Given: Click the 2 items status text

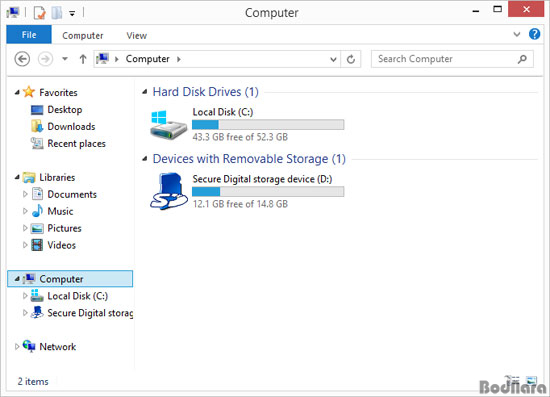Looking at the screenshot, I should [33, 382].
